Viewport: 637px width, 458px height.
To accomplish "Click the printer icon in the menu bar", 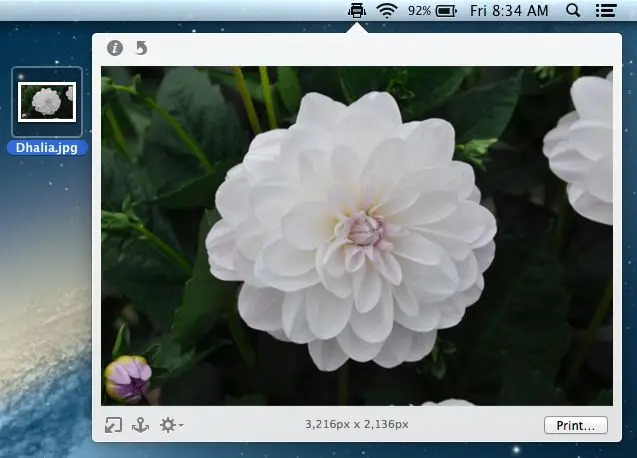I will [x=357, y=10].
